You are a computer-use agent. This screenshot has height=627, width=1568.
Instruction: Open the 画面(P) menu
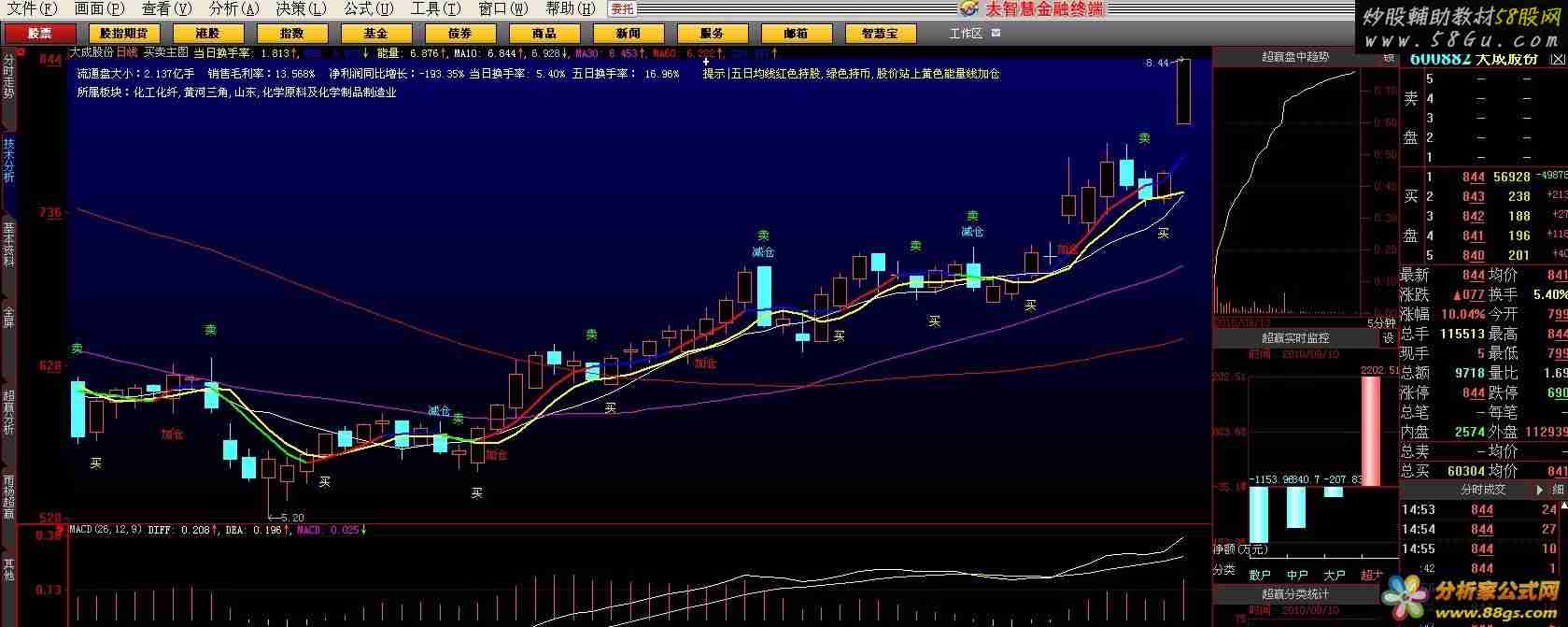[99, 8]
